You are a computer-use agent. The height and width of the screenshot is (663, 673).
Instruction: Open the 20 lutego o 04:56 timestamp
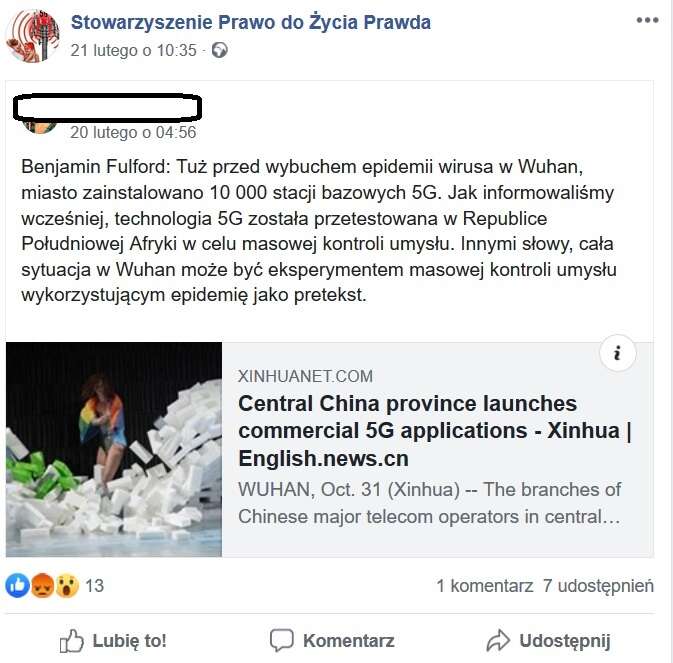tap(133, 133)
